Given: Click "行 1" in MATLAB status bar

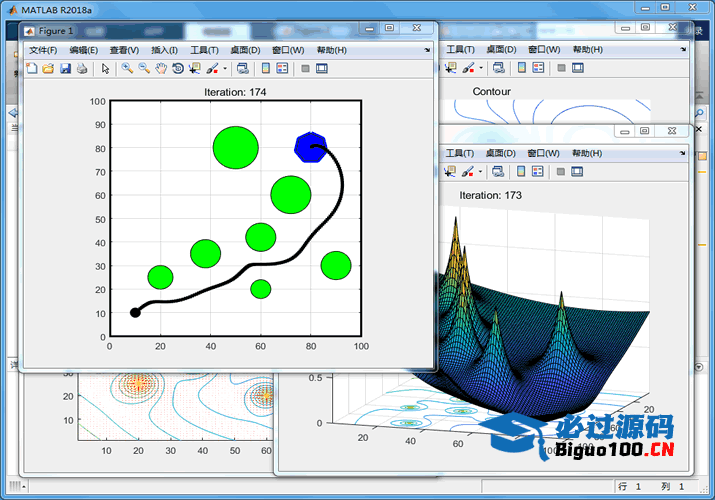Looking at the screenshot, I should [629, 487].
